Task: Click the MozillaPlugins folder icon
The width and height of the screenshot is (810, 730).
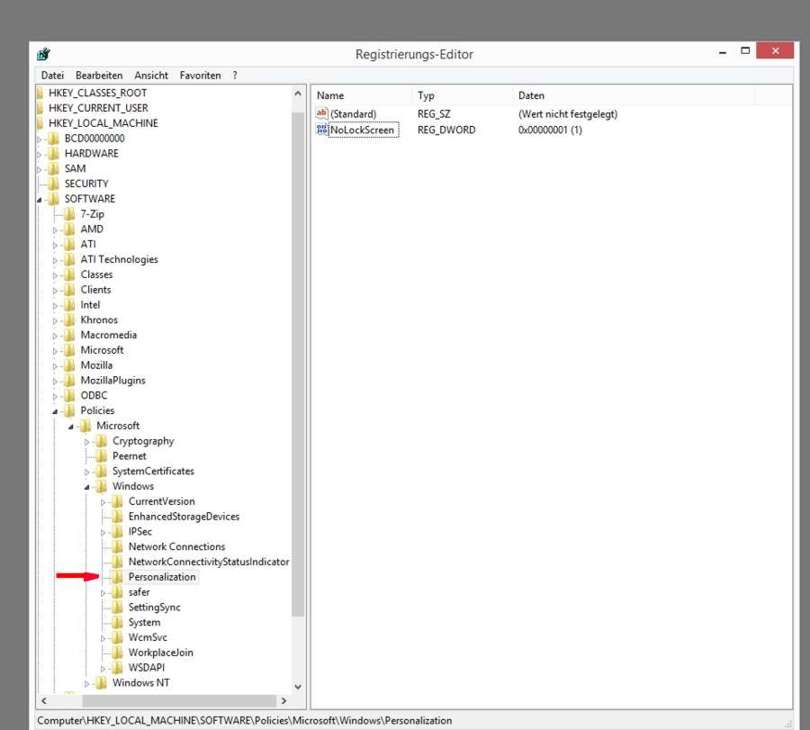Action: (70, 380)
